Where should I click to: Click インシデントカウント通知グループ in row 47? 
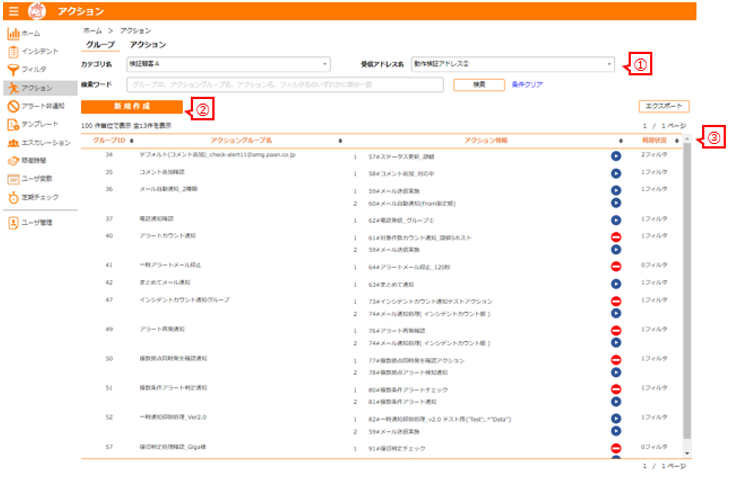coord(184,300)
